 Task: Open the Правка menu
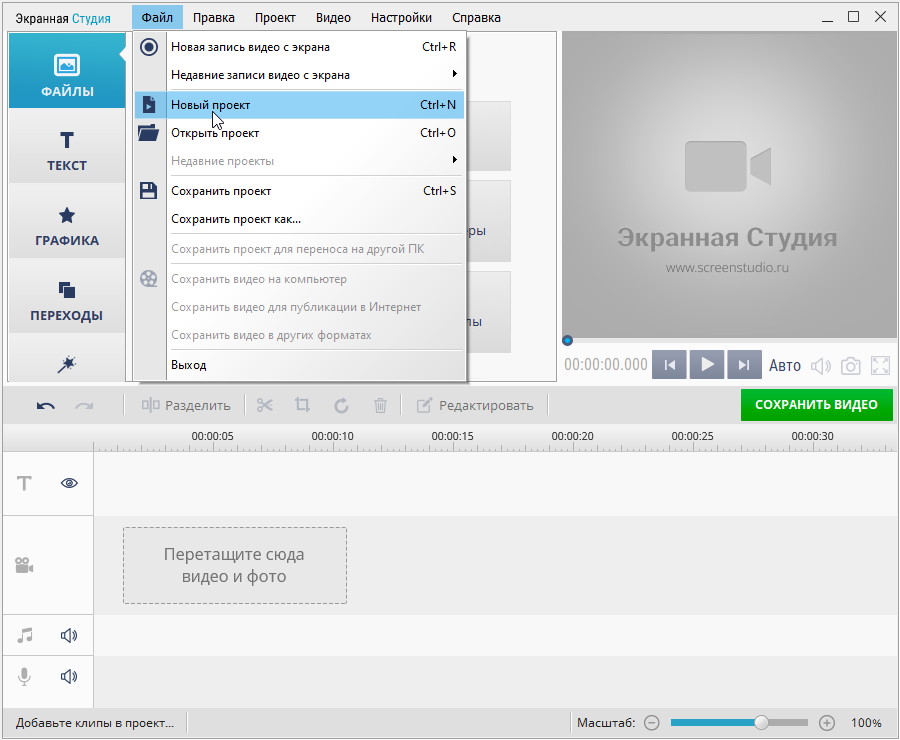tap(214, 18)
